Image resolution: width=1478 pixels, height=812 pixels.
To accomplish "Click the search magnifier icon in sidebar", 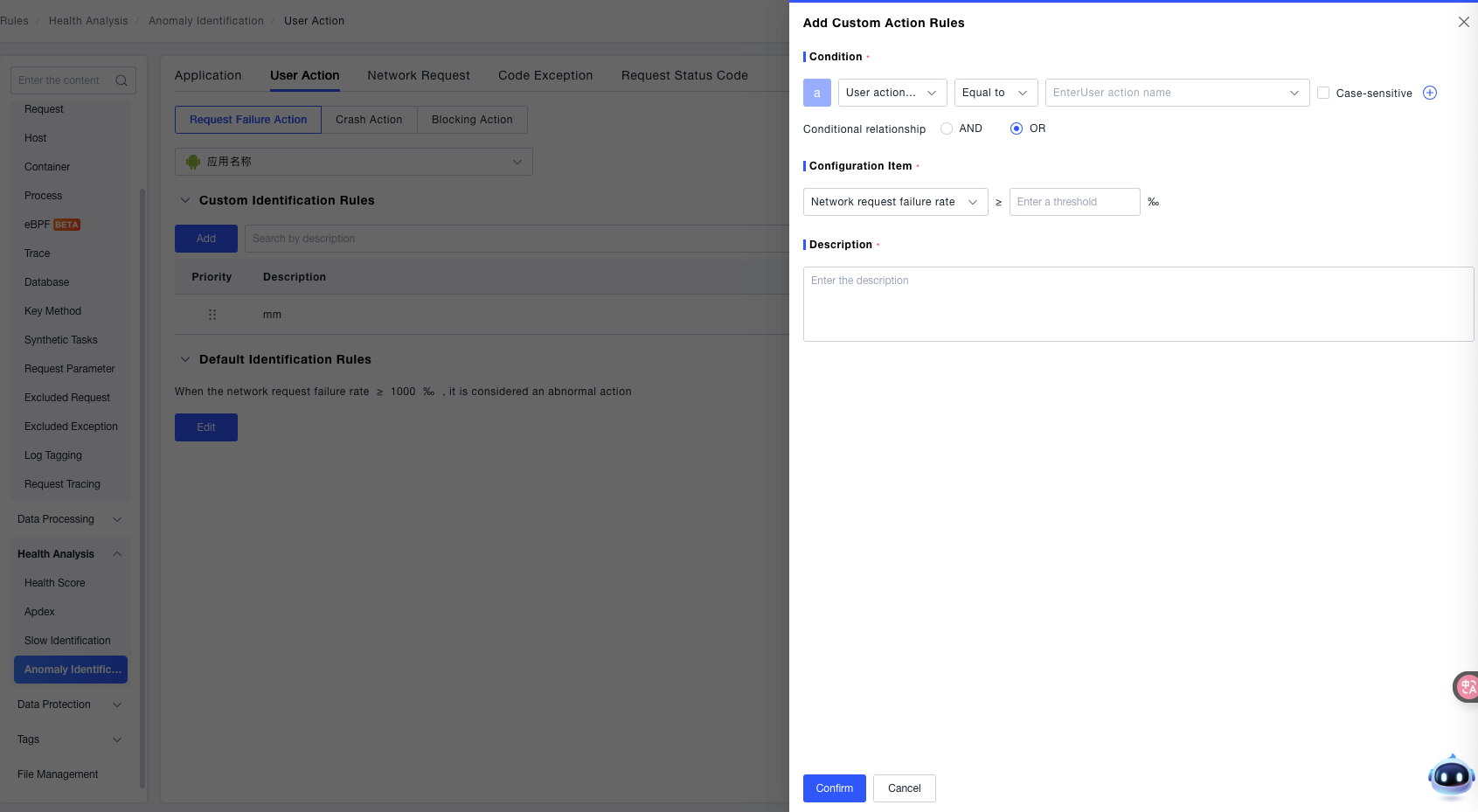I will click(121, 80).
